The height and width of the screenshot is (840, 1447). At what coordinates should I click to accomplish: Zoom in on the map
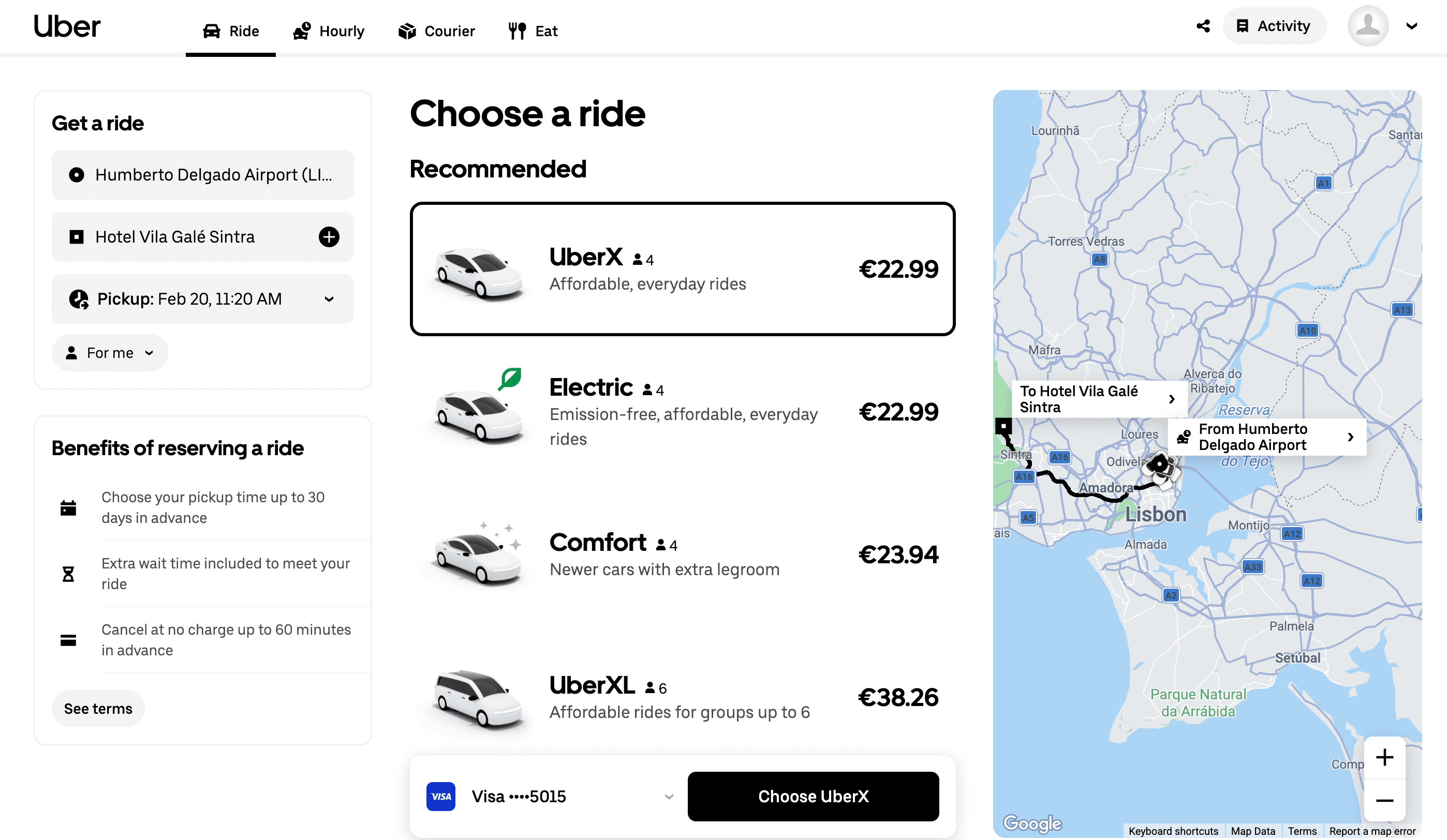1384,757
